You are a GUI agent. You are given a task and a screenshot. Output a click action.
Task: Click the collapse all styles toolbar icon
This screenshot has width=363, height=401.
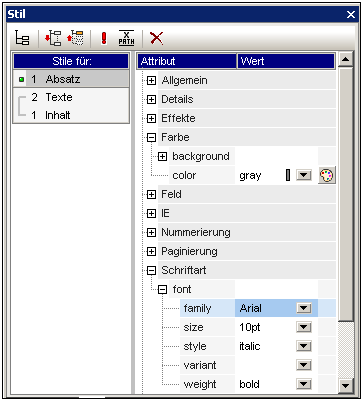(76, 39)
